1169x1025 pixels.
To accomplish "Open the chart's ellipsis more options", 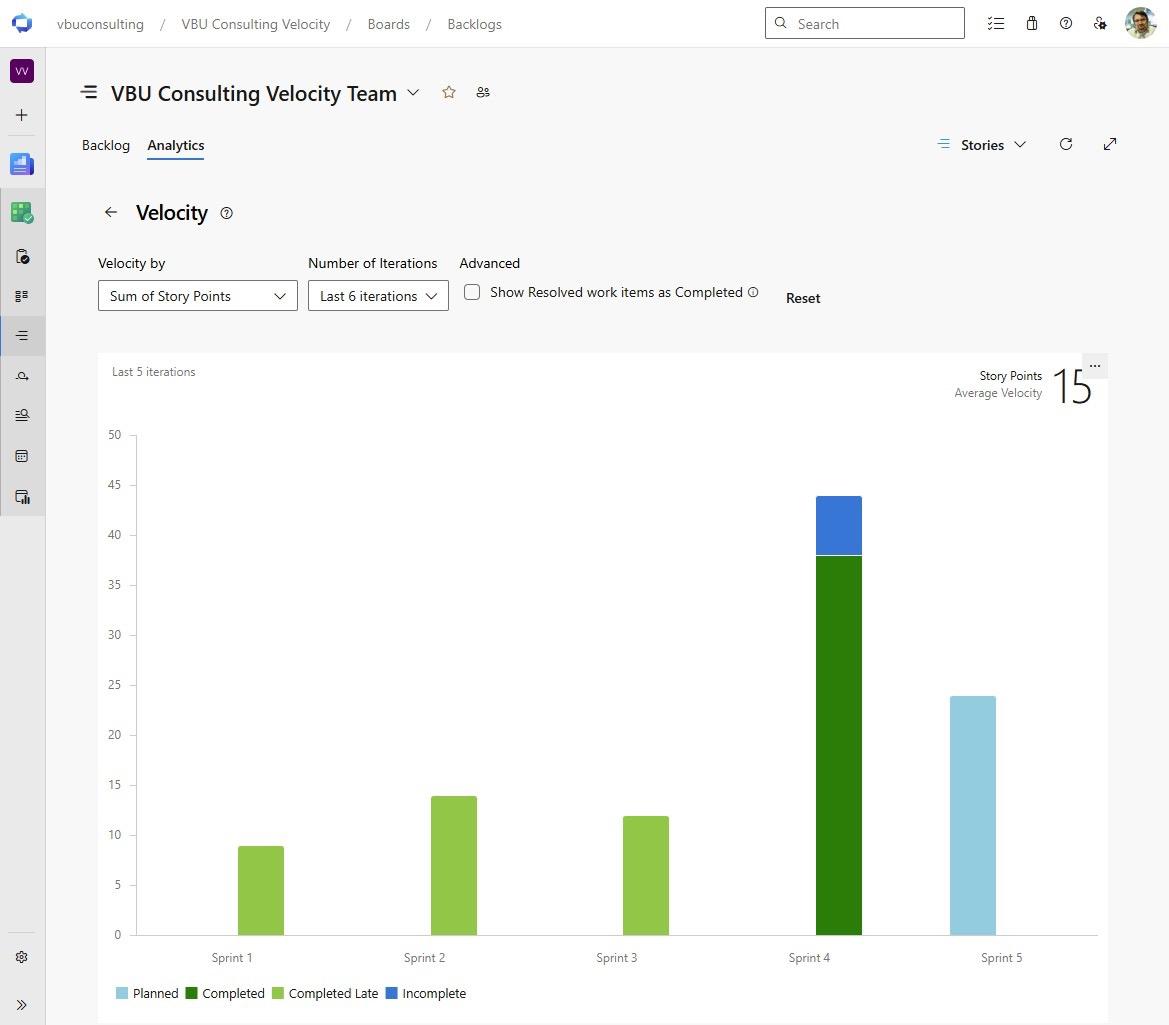I will point(1094,366).
